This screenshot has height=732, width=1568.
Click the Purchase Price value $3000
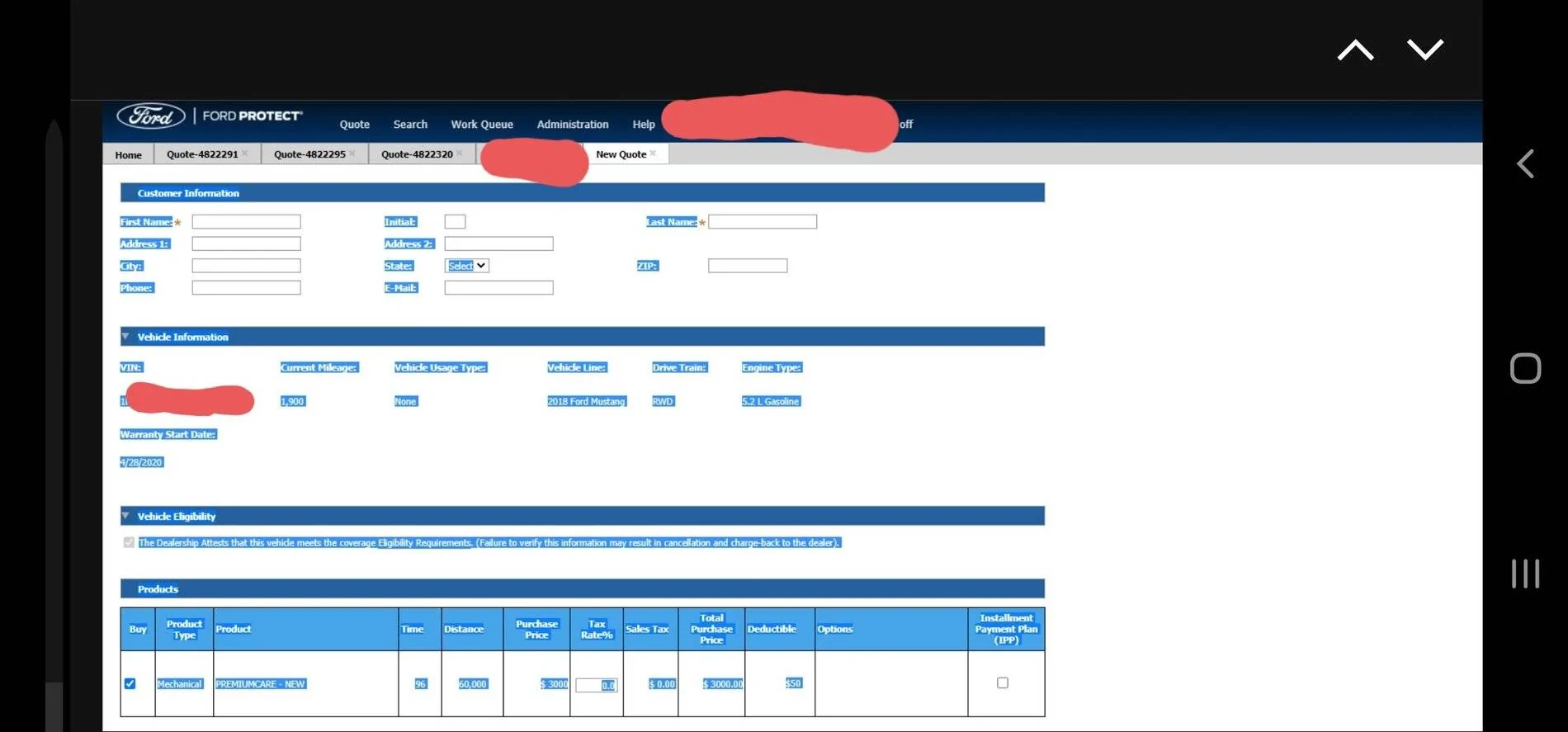(x=554, y=684)
